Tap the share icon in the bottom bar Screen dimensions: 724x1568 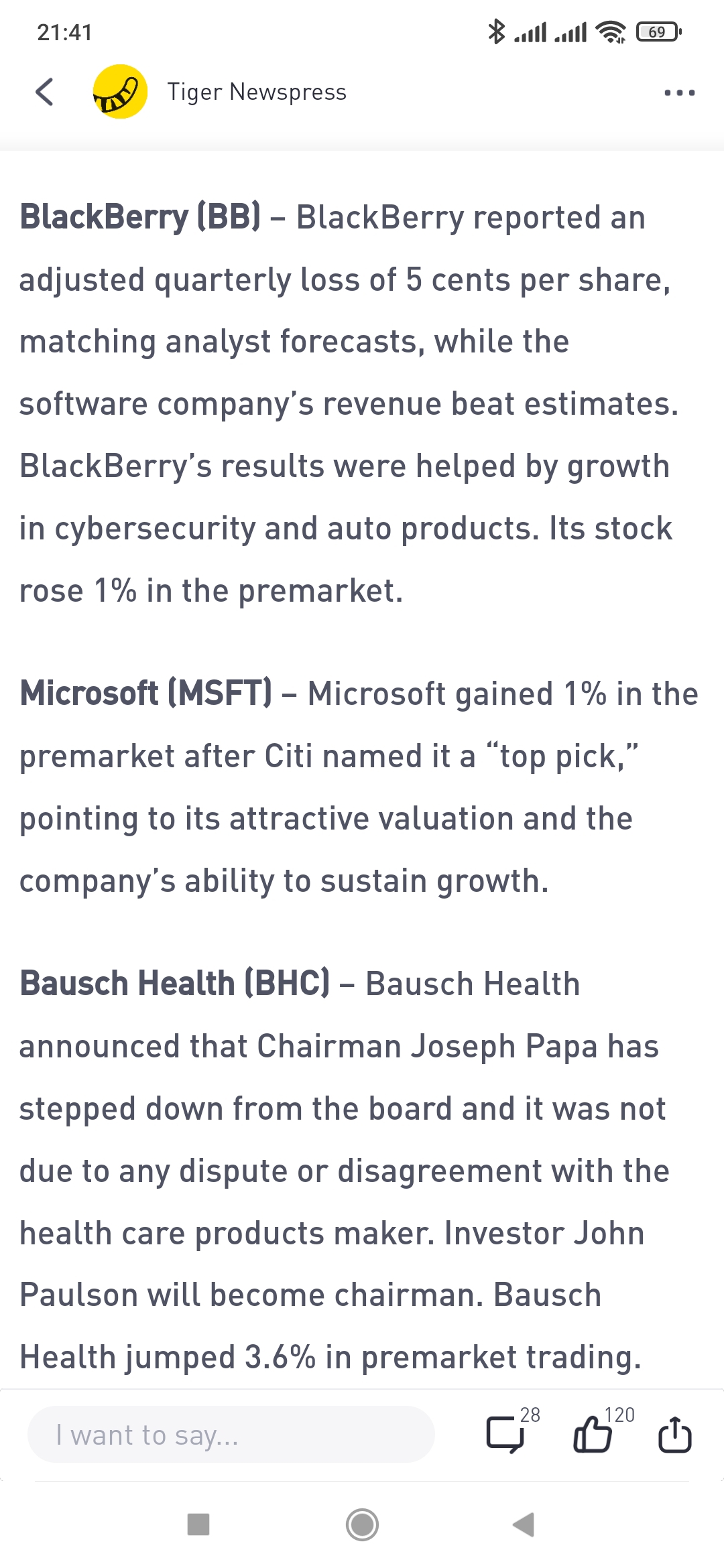click(674, 1435)
